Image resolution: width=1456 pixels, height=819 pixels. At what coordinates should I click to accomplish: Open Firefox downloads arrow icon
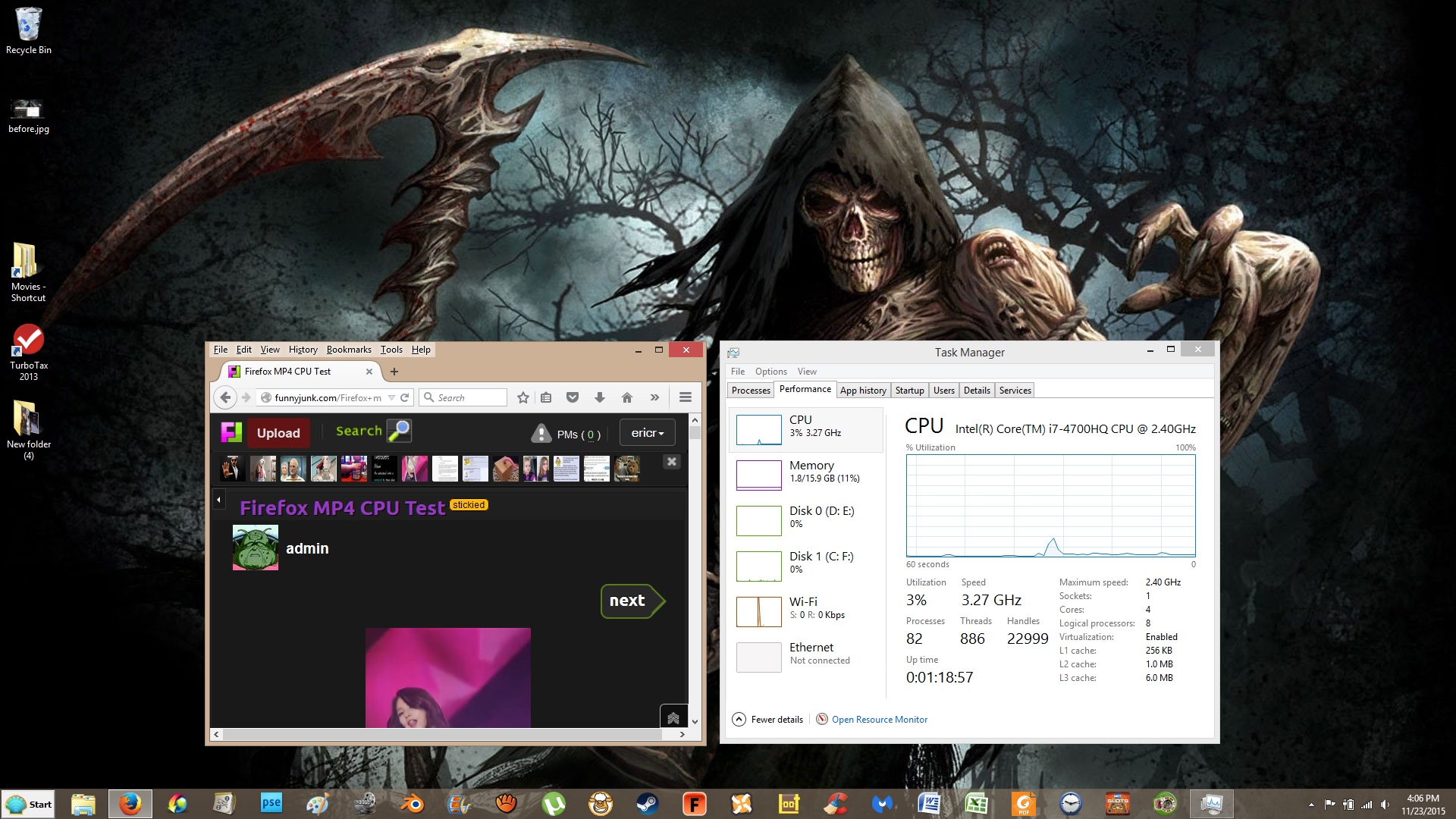[x=599, y=397]
